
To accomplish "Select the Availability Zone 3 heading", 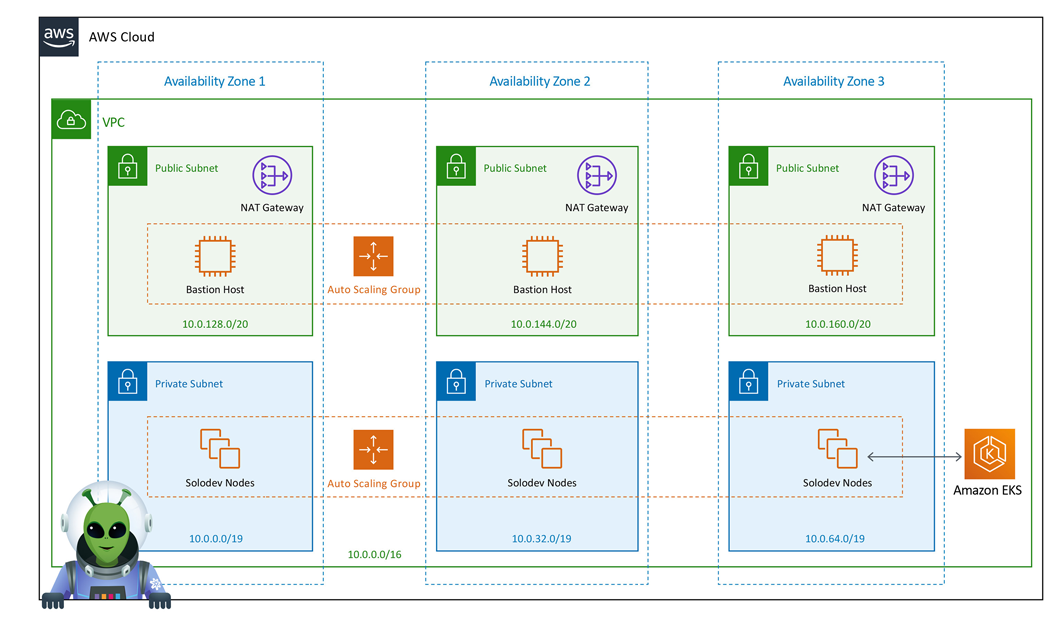I will point(833,81).
